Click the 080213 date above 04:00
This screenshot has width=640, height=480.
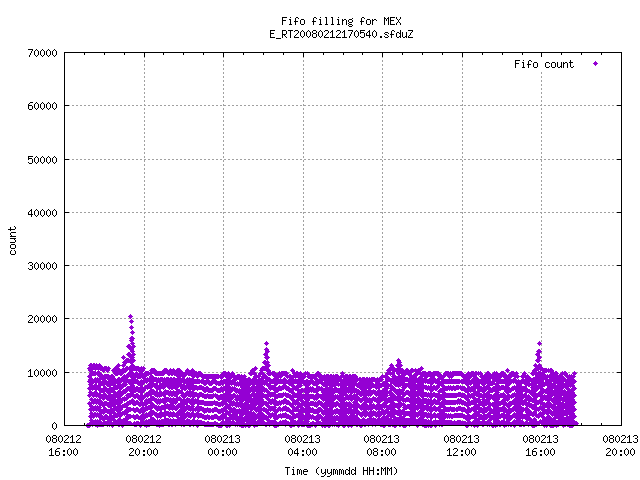pos(302,439)
